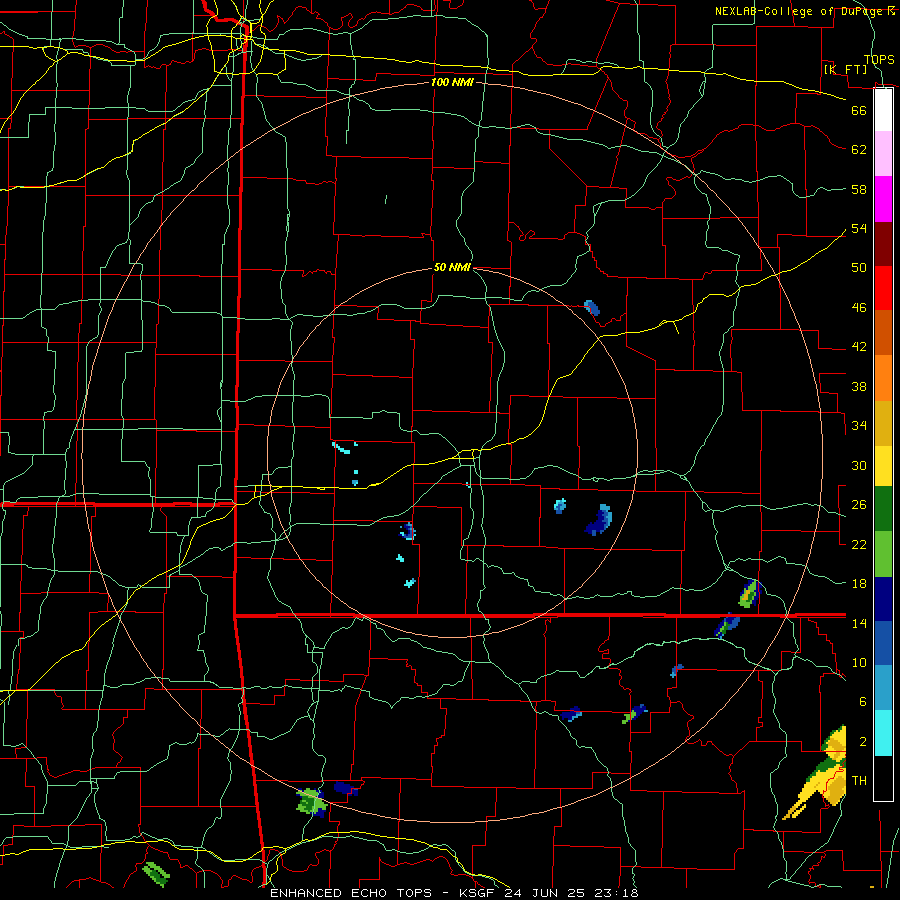Select the black TH swatch at legend bottom

pyautogui.click(x=883, y=778)
